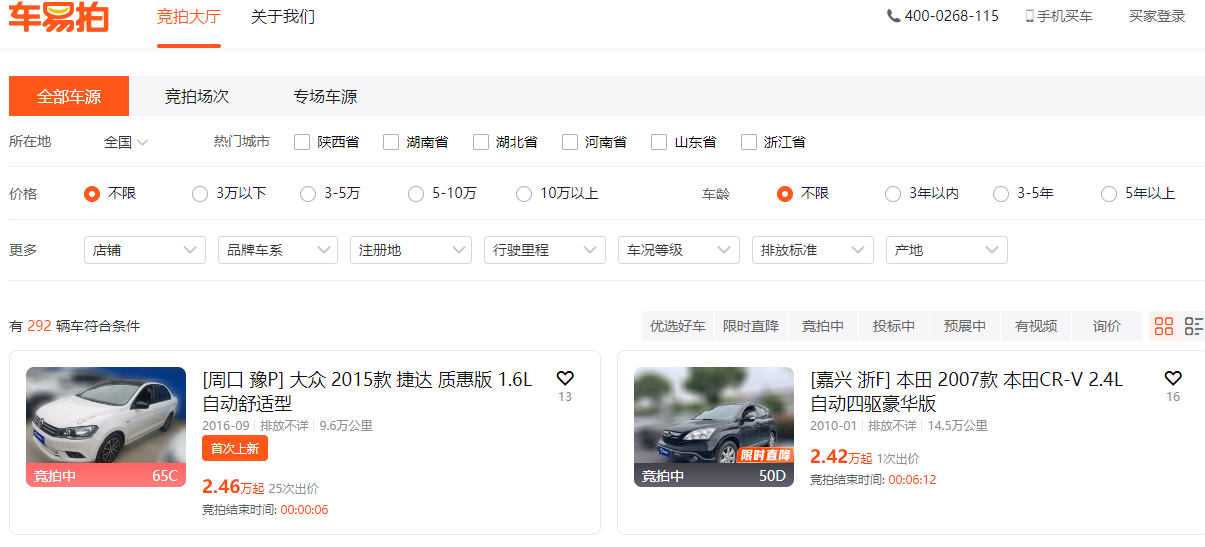Check the 河南省 checkbox
This screenshot has height=547, width=1205.
pyautogui.click(x=570, y=142)
